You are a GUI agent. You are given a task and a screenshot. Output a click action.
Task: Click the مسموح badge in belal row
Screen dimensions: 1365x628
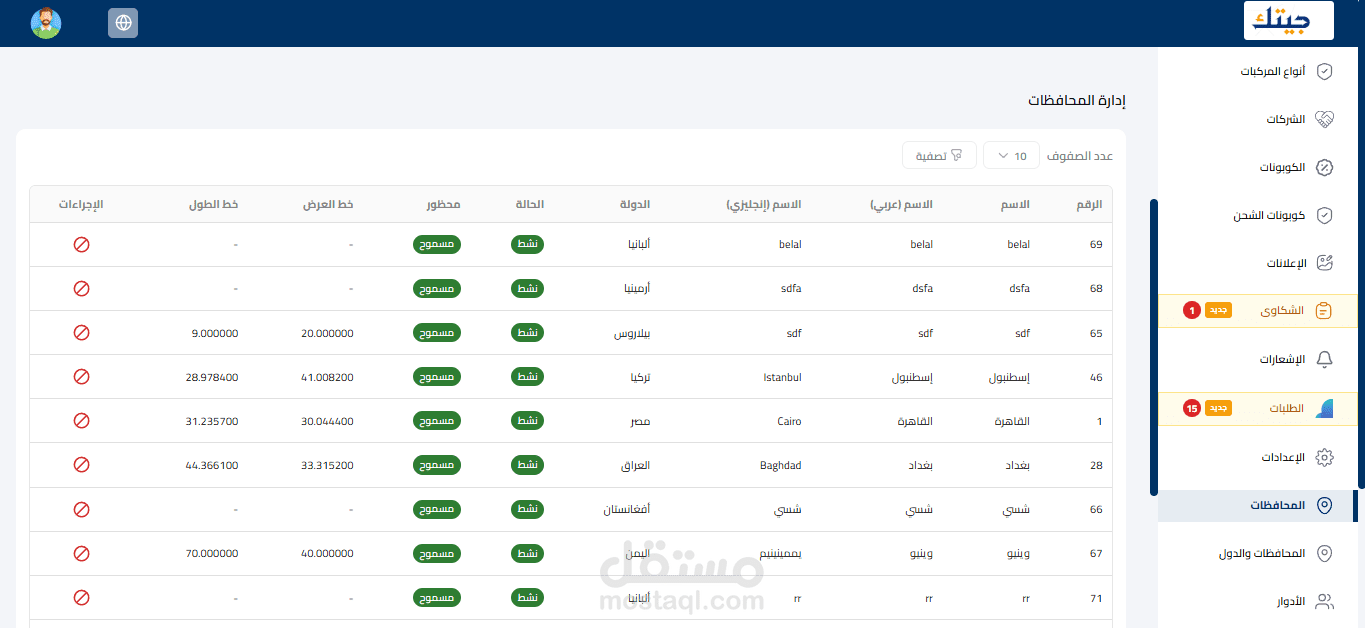[437, 244]
